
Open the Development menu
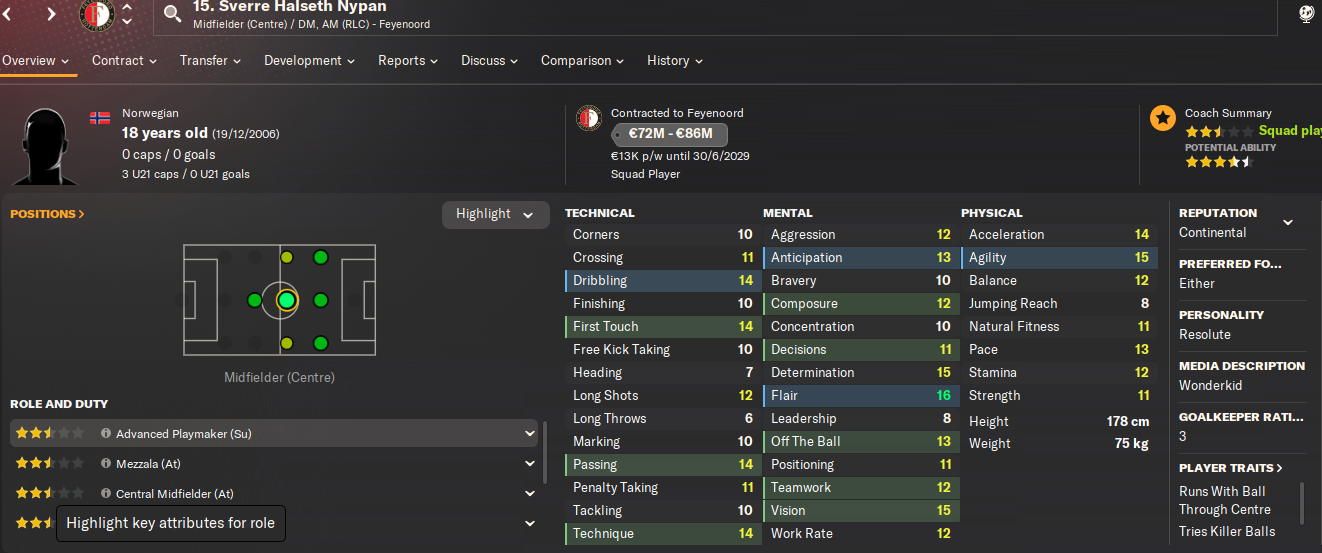click(x=309, y=61)
